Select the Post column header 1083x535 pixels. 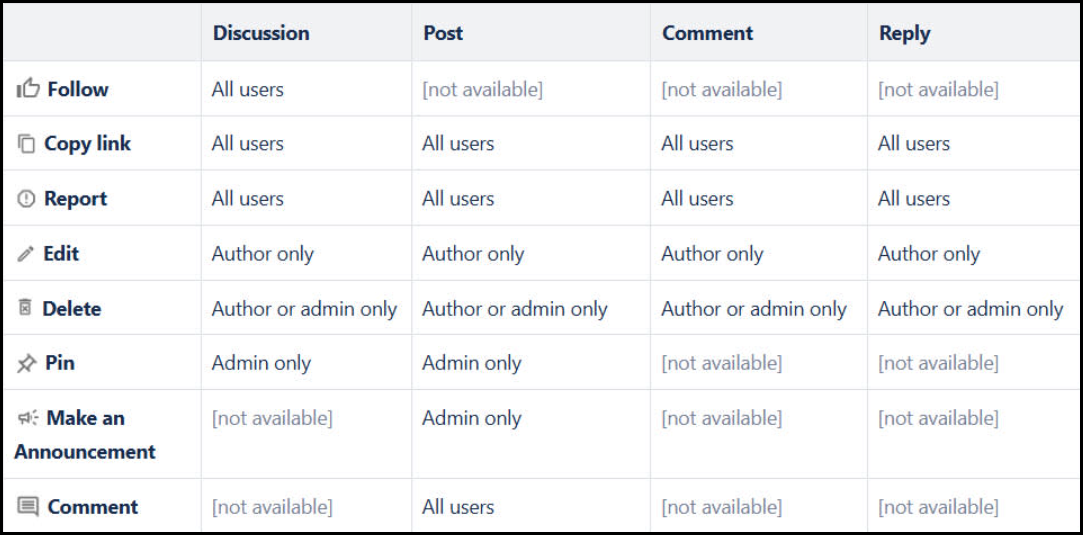click(x=442, y=33)
